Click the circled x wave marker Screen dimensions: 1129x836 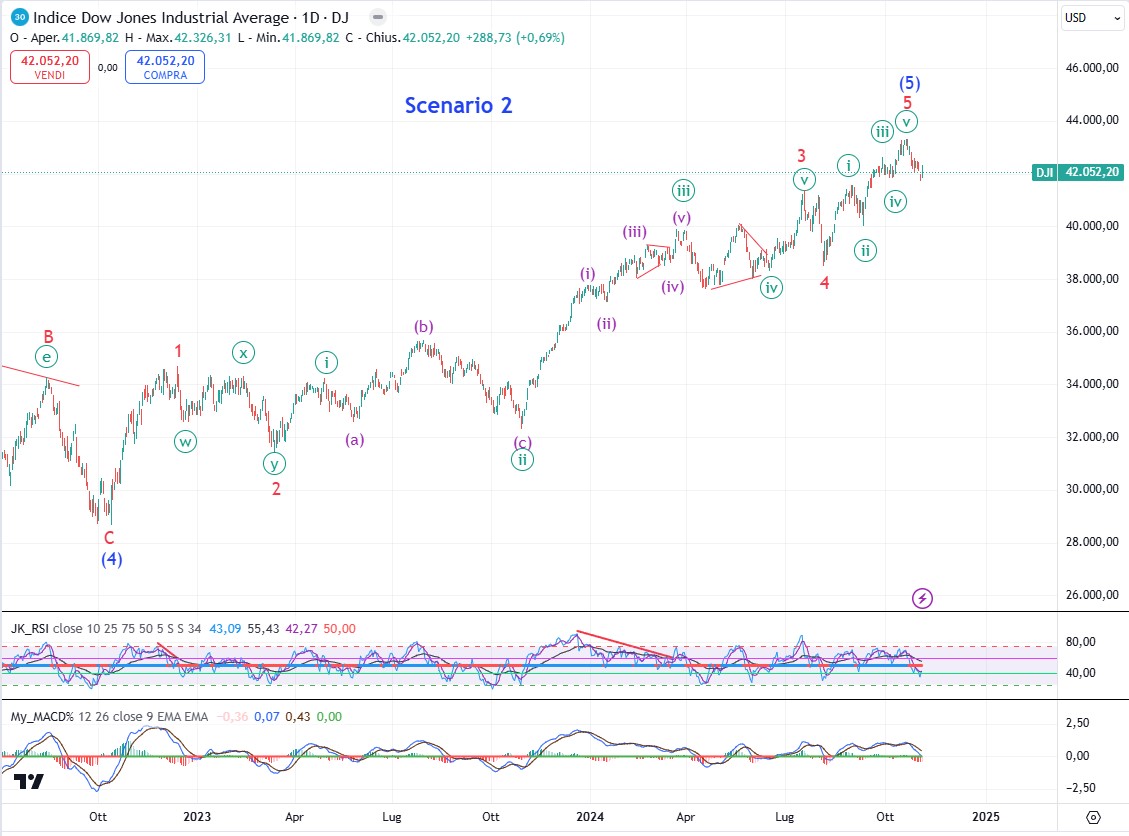point(243,353)
